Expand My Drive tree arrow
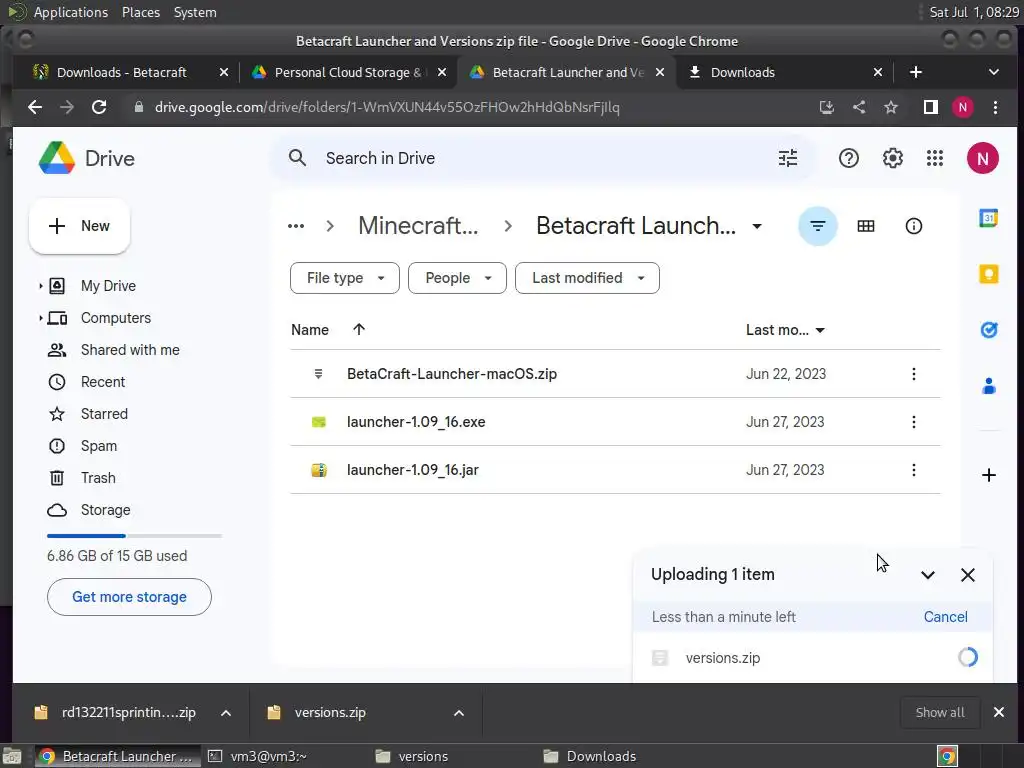This screenshot has width=1024, height=768. (x=40, y=286)
